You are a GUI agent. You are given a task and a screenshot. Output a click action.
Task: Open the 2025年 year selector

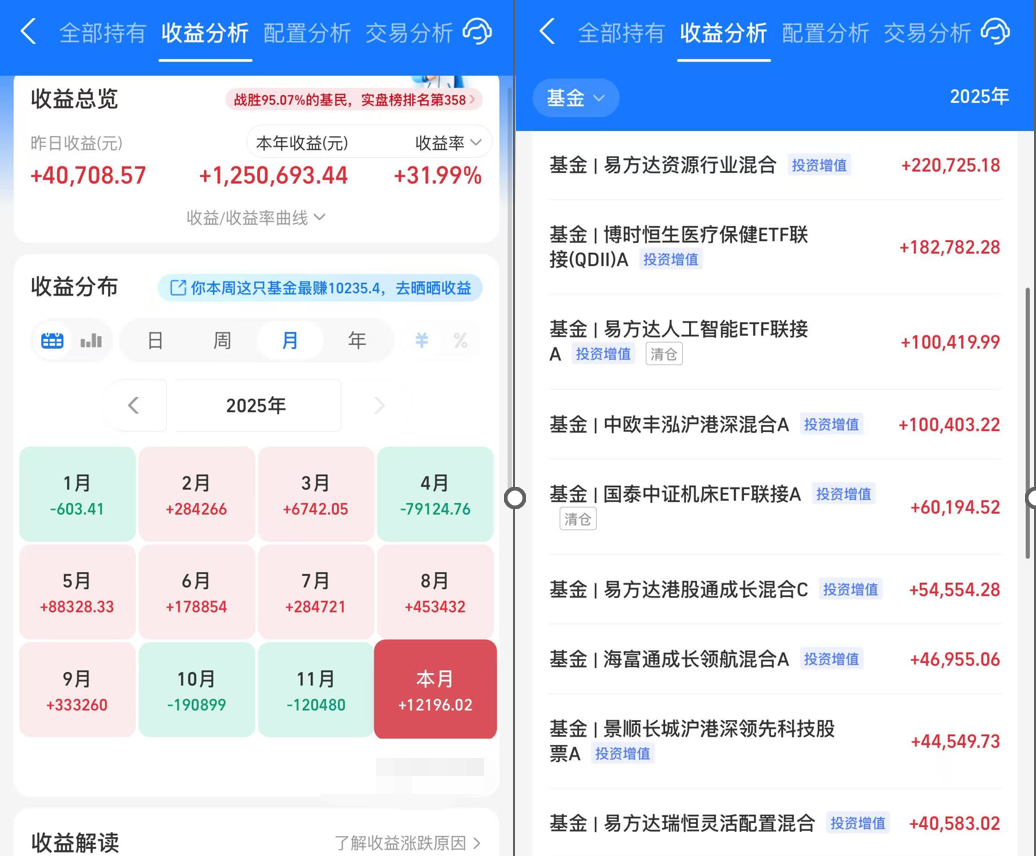(x=256, y=405)
